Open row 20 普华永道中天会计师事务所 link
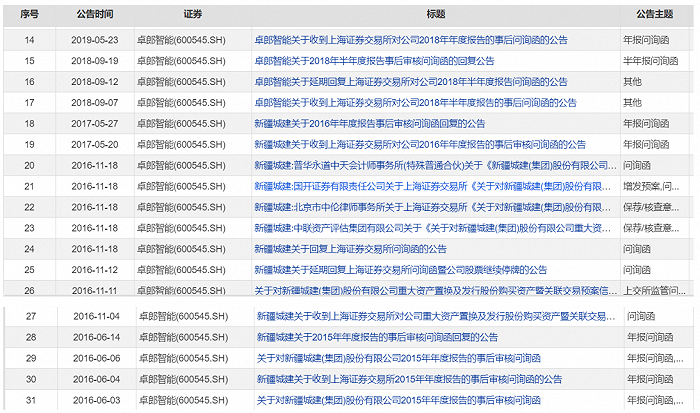700x413 pixels. 436,166
